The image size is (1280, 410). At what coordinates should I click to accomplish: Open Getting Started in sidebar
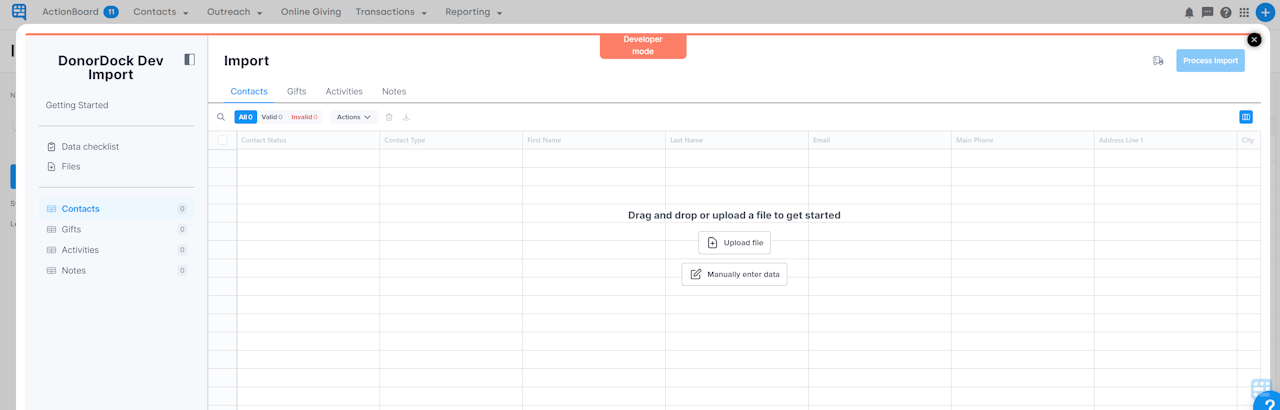tap(77, 105)
